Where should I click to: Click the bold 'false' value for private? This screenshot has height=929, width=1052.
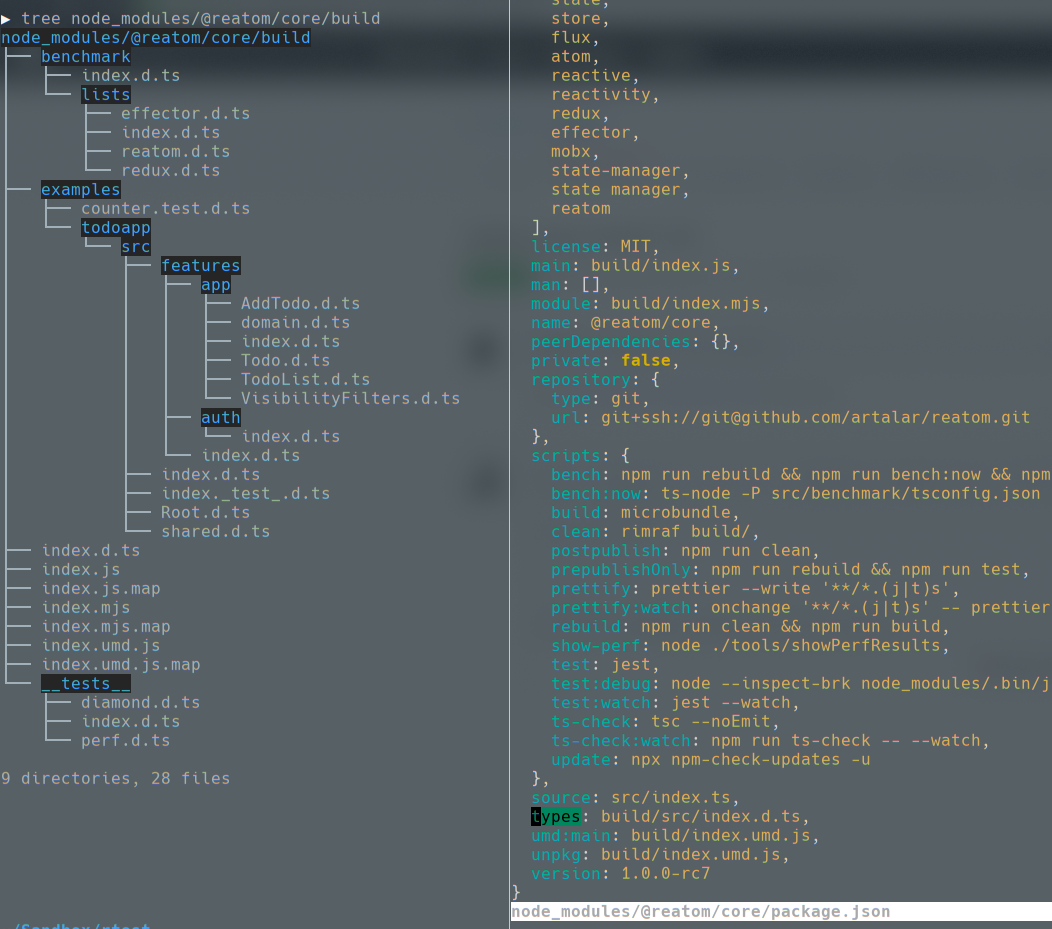tap(645, 360)
